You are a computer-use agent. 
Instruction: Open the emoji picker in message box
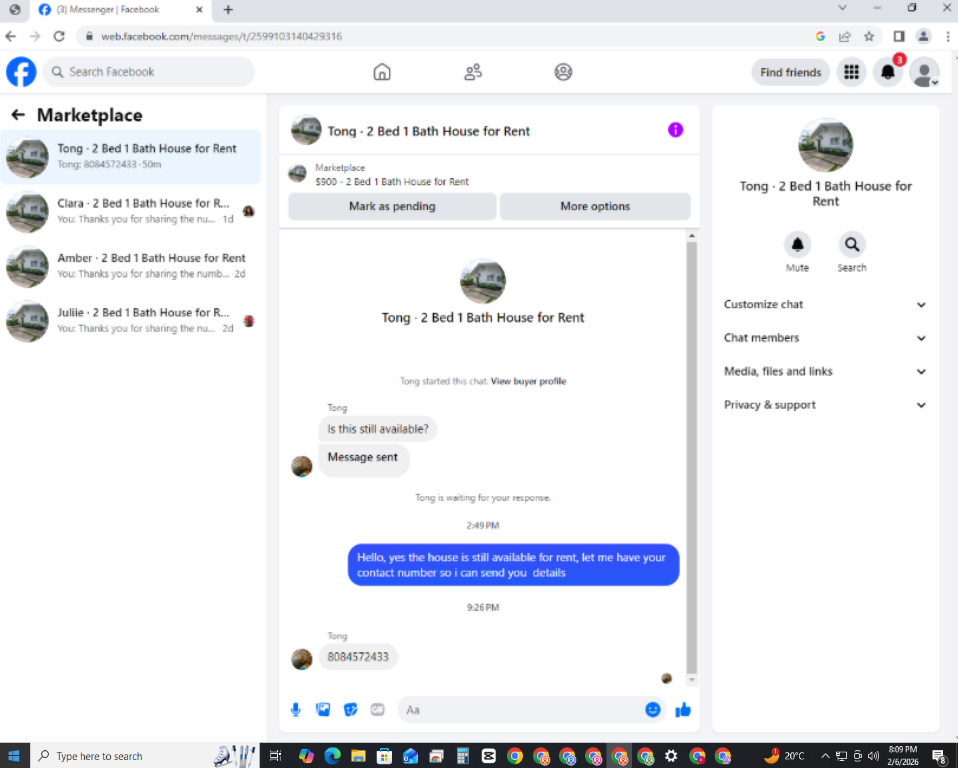(x=653, y=709)
